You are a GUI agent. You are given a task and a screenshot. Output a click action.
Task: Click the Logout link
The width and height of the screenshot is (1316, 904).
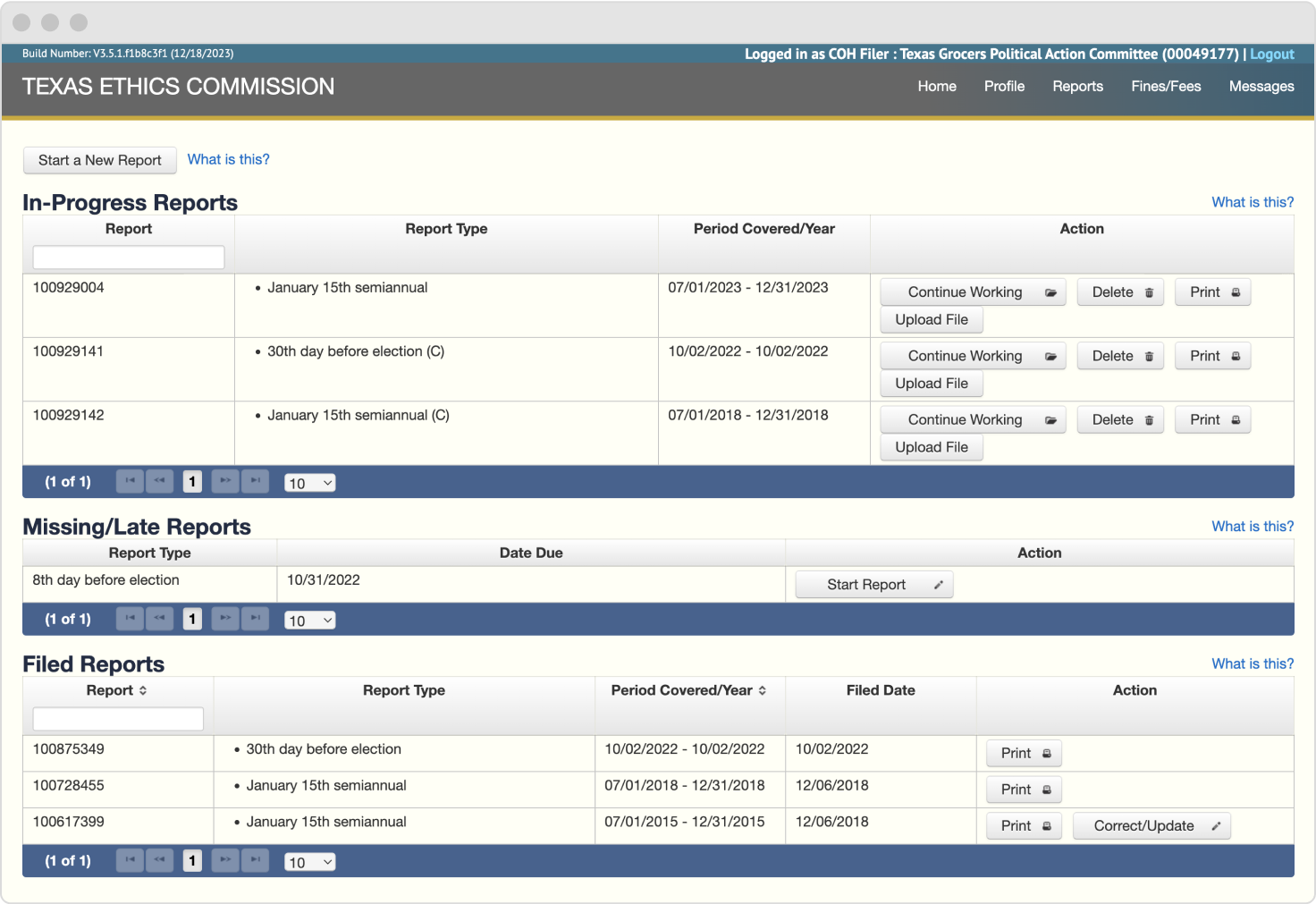click(1271, 54)
